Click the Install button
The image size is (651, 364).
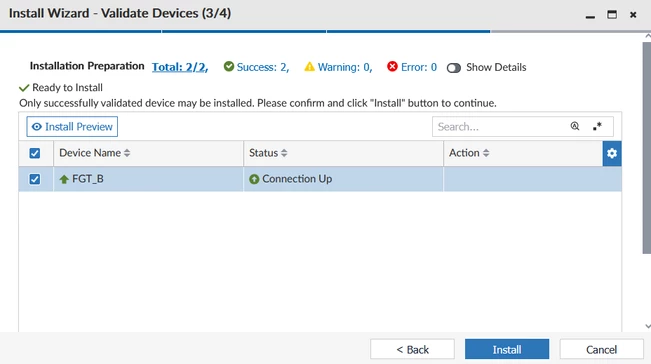tap(507, 349)
